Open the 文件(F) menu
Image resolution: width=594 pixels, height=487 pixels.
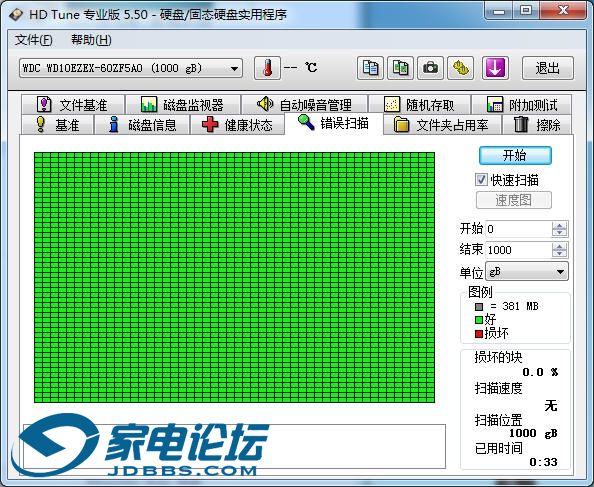(x=33, y=40)
